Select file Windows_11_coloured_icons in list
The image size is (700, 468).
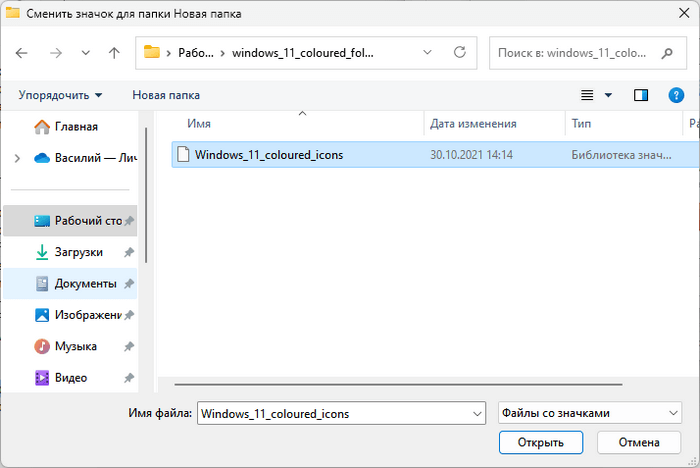tap(435, 155)
